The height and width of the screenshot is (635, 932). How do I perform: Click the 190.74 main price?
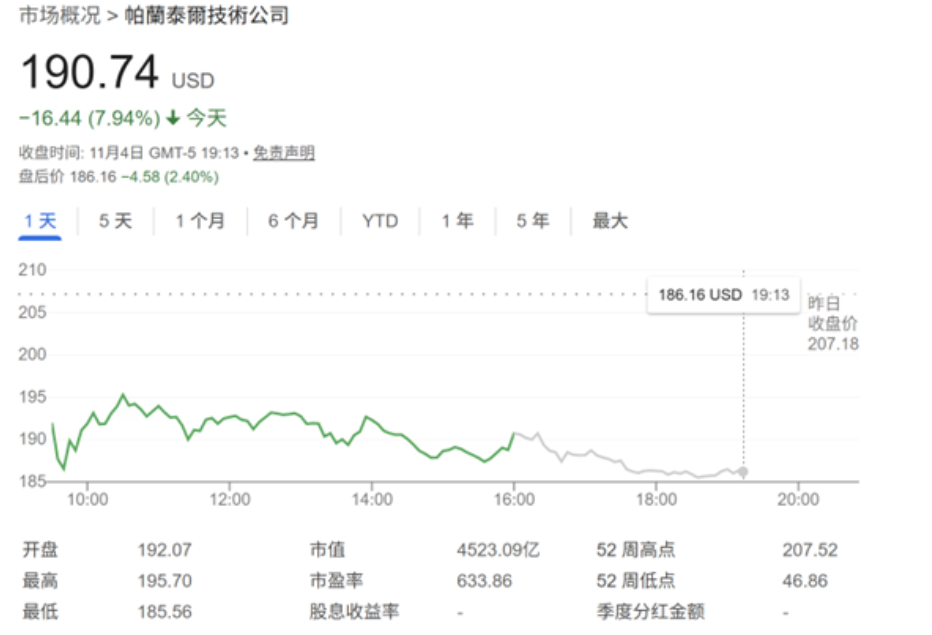point(90,72)
